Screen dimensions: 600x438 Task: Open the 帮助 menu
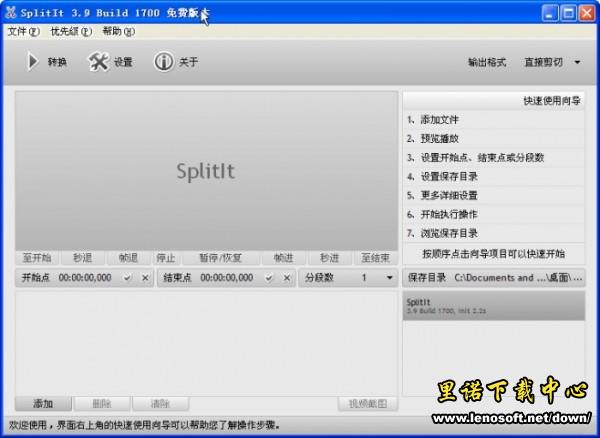[119, 31]
